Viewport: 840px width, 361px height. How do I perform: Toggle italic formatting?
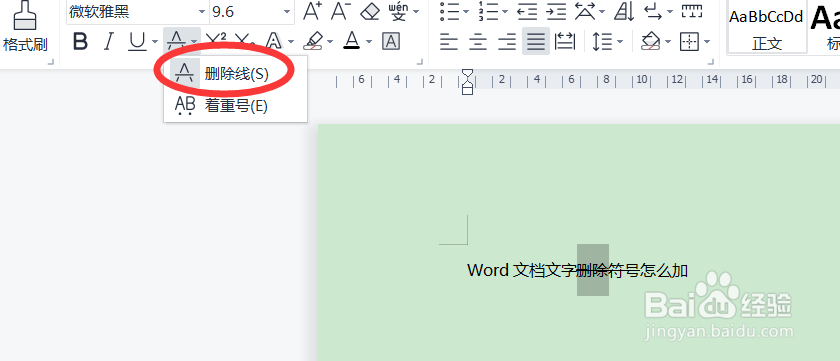(x=109, y=41)
